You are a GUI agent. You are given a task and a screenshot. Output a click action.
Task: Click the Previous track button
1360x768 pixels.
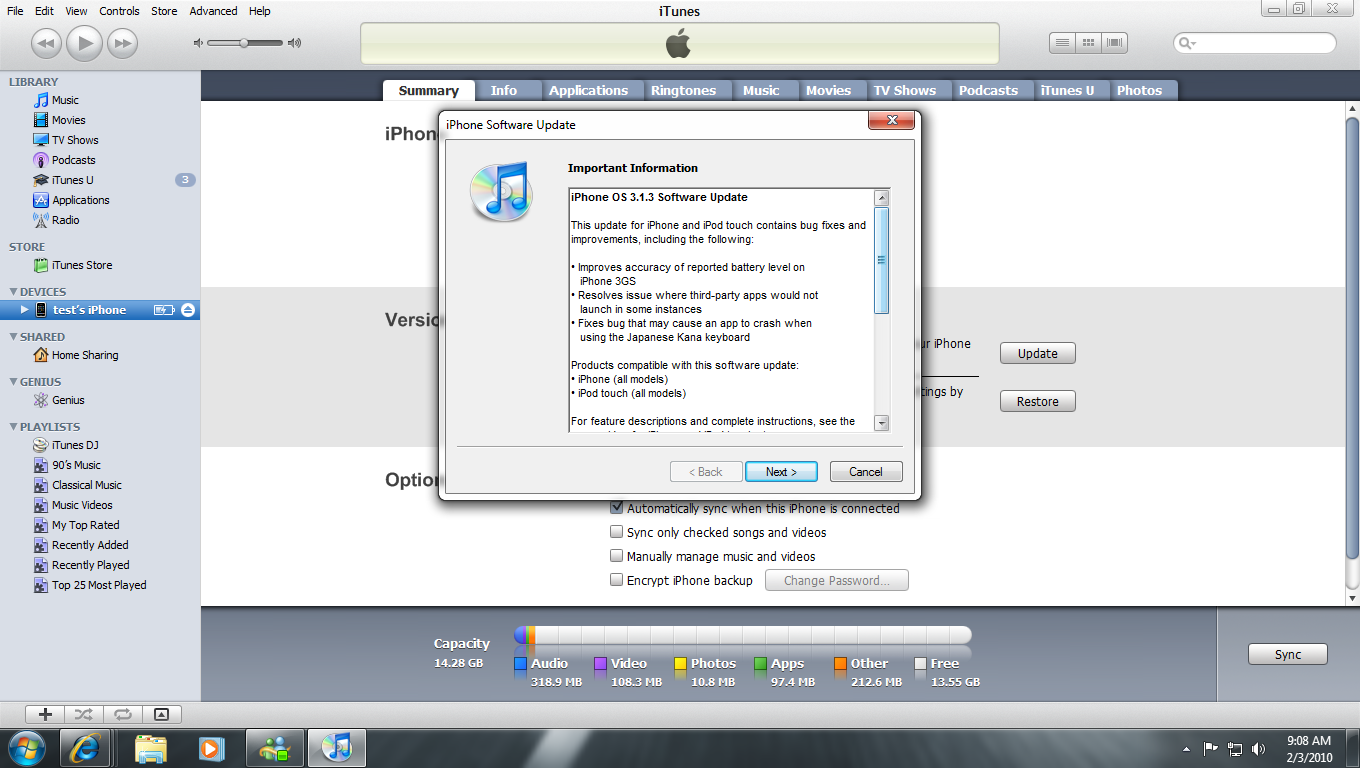[x=47, y=43]
